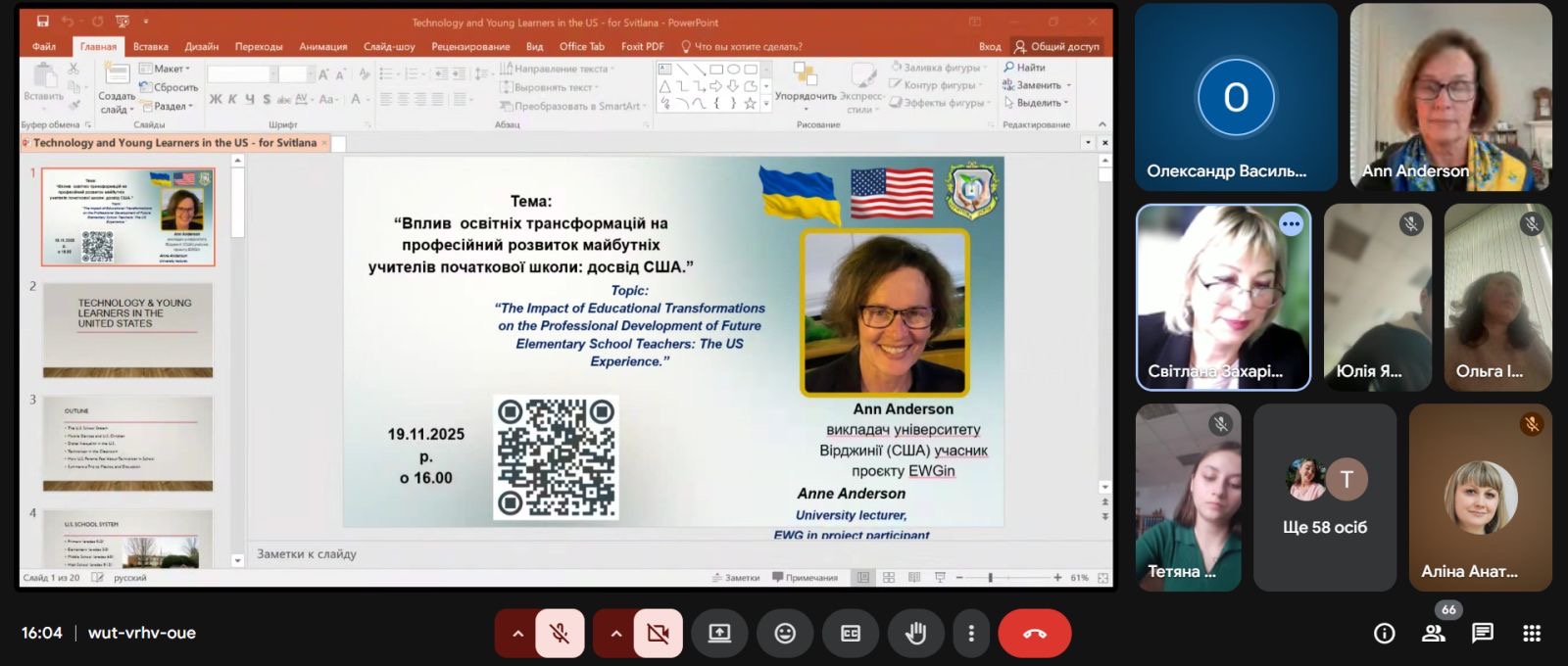Viewport: 1568px width, 666px height.
Task: Toggle Примечания comments pane in status bar
Action: coord(805,578)
